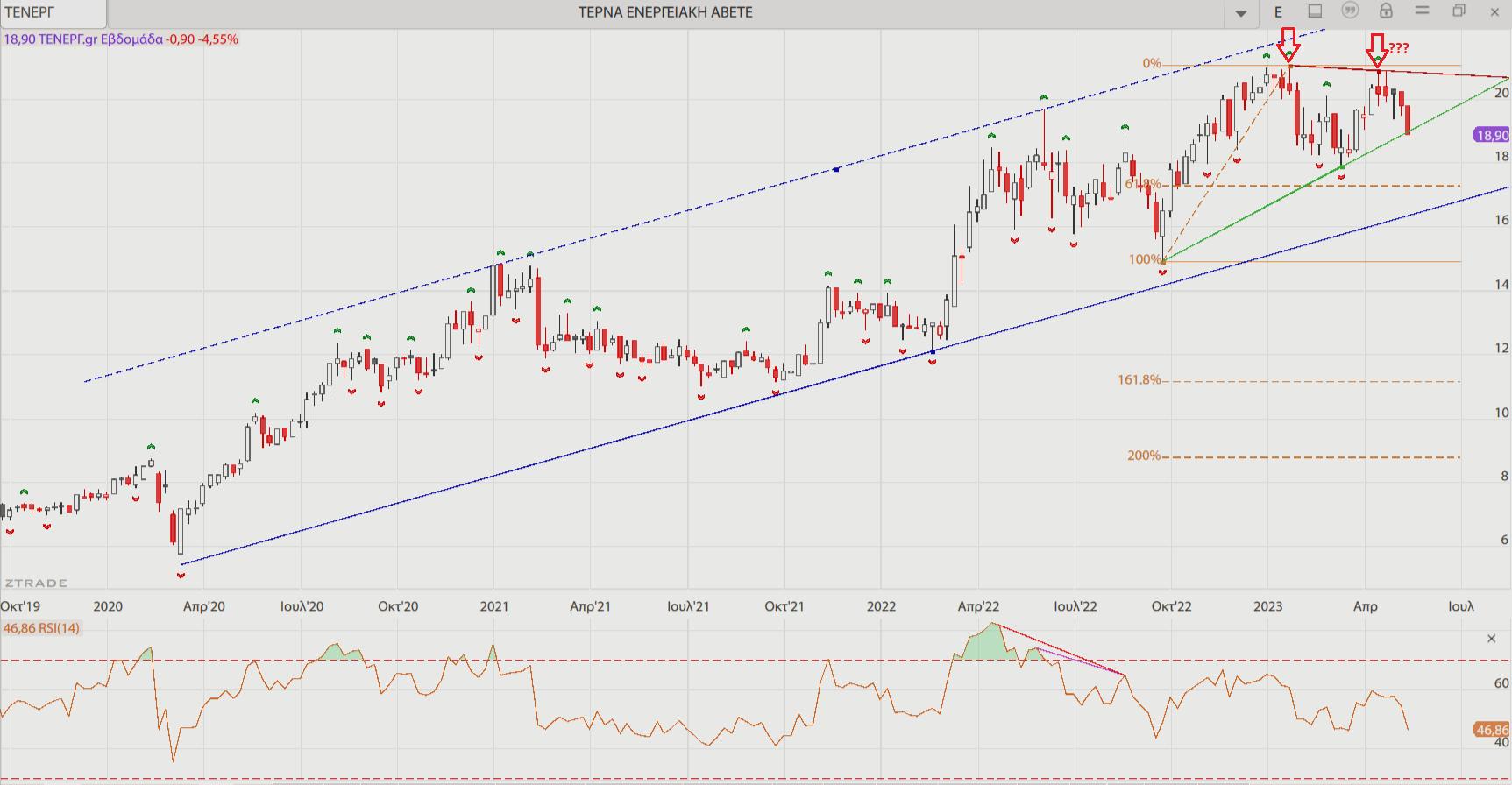Select the lower blue trendline anchor near 2022

[933, 352]
